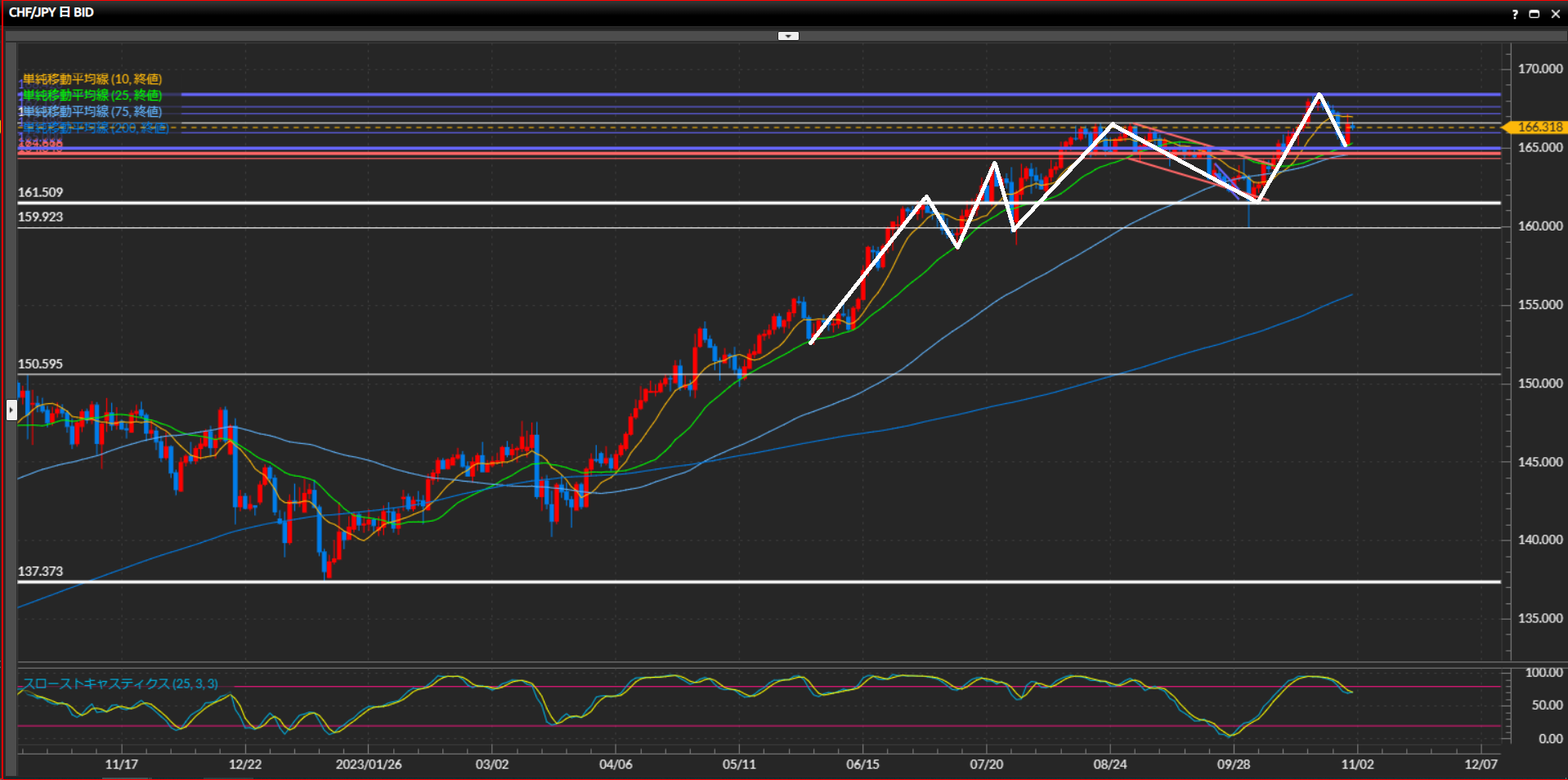Expand the left side panel arrow
Viewport: 1568px width, 780px height.
tap(11, 409)
